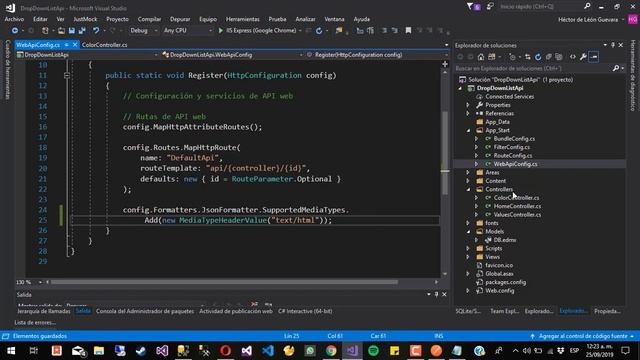The height and width of the screenshot is (360, 640).
Task: Click the Solution Explorer refresh icon
Action: pyautogui.click(x=538, y=57)
